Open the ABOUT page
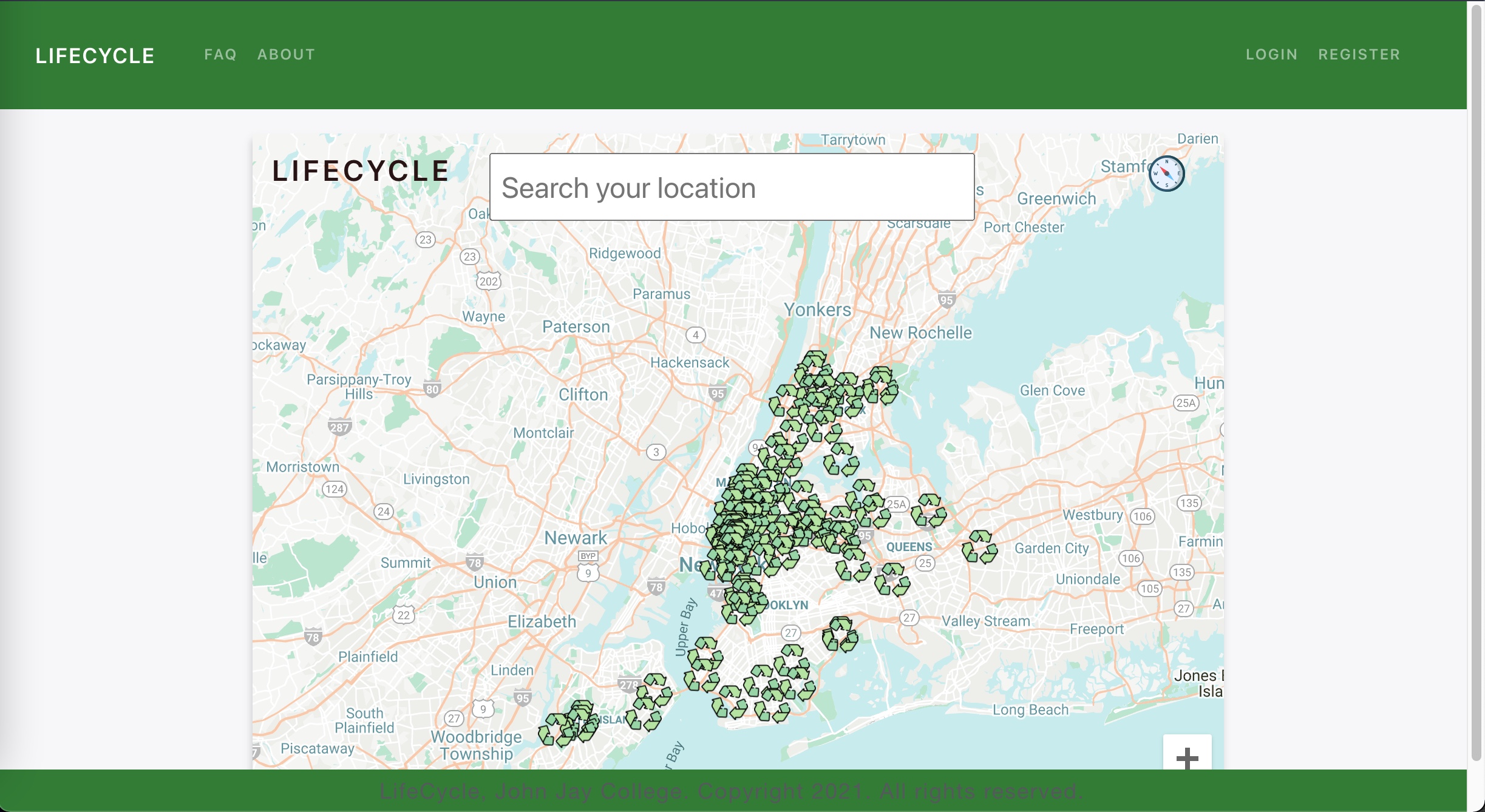Image resolution: width=1485 pixels, height=812 pixels. point(286,54)
